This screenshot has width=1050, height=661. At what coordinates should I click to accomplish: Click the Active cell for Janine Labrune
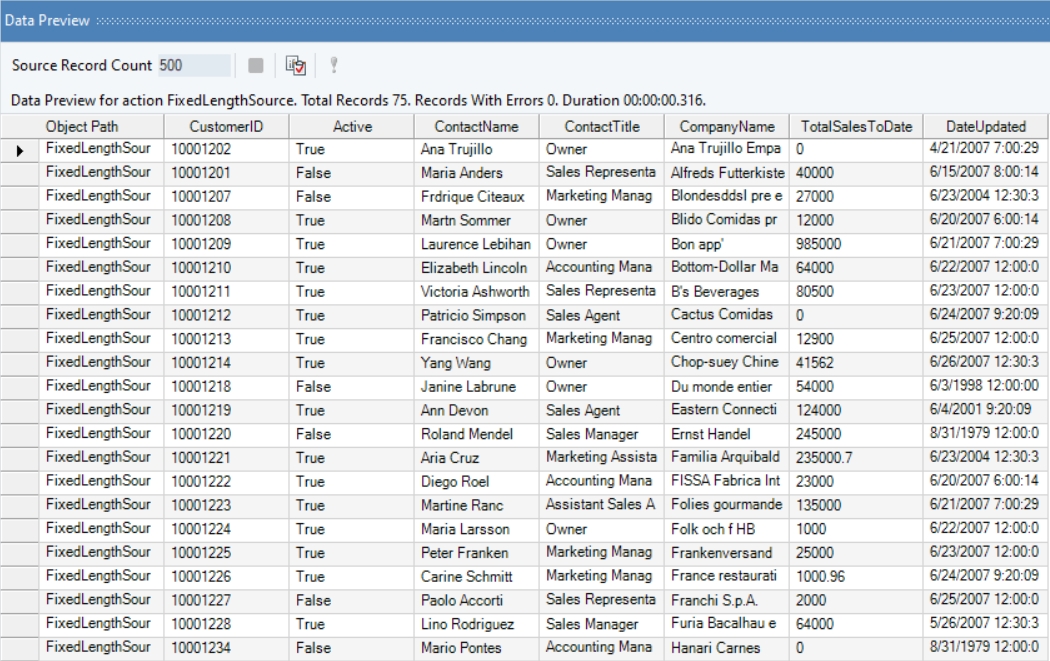[352, 387]
